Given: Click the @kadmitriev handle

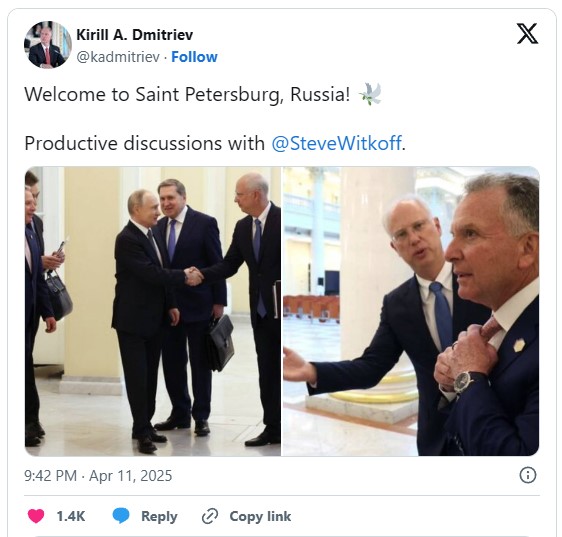Looking at the screenshot, I should point(118,57).
